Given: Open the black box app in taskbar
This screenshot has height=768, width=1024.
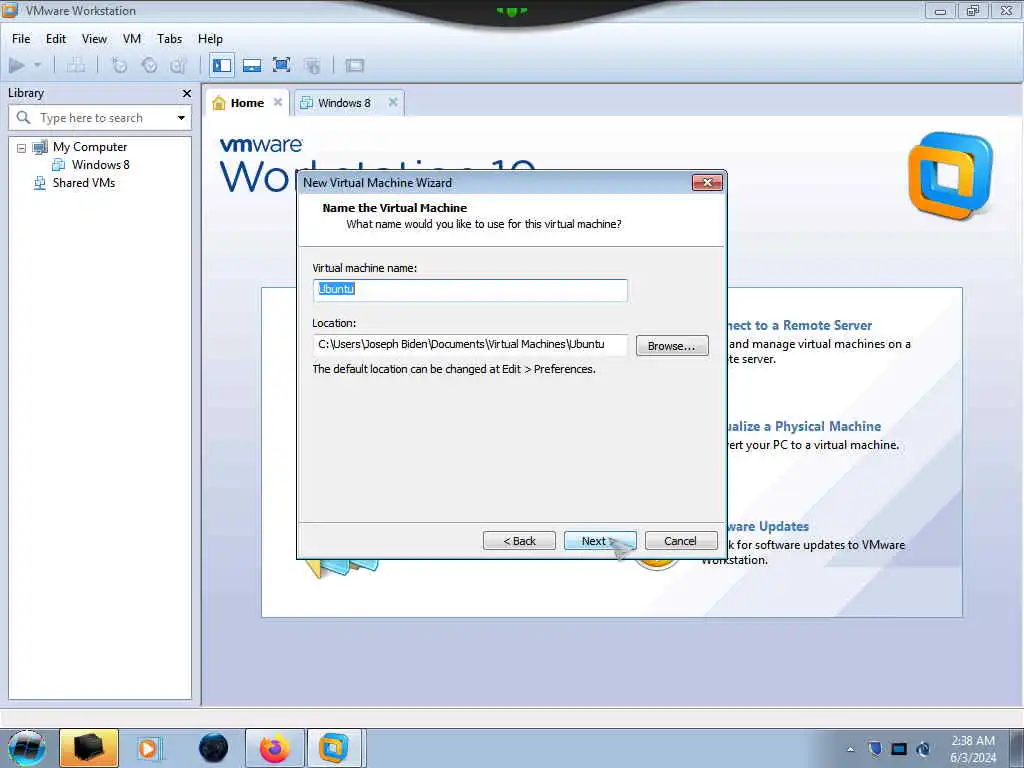Looking at the screenshot, I should [x=89, y=748].
